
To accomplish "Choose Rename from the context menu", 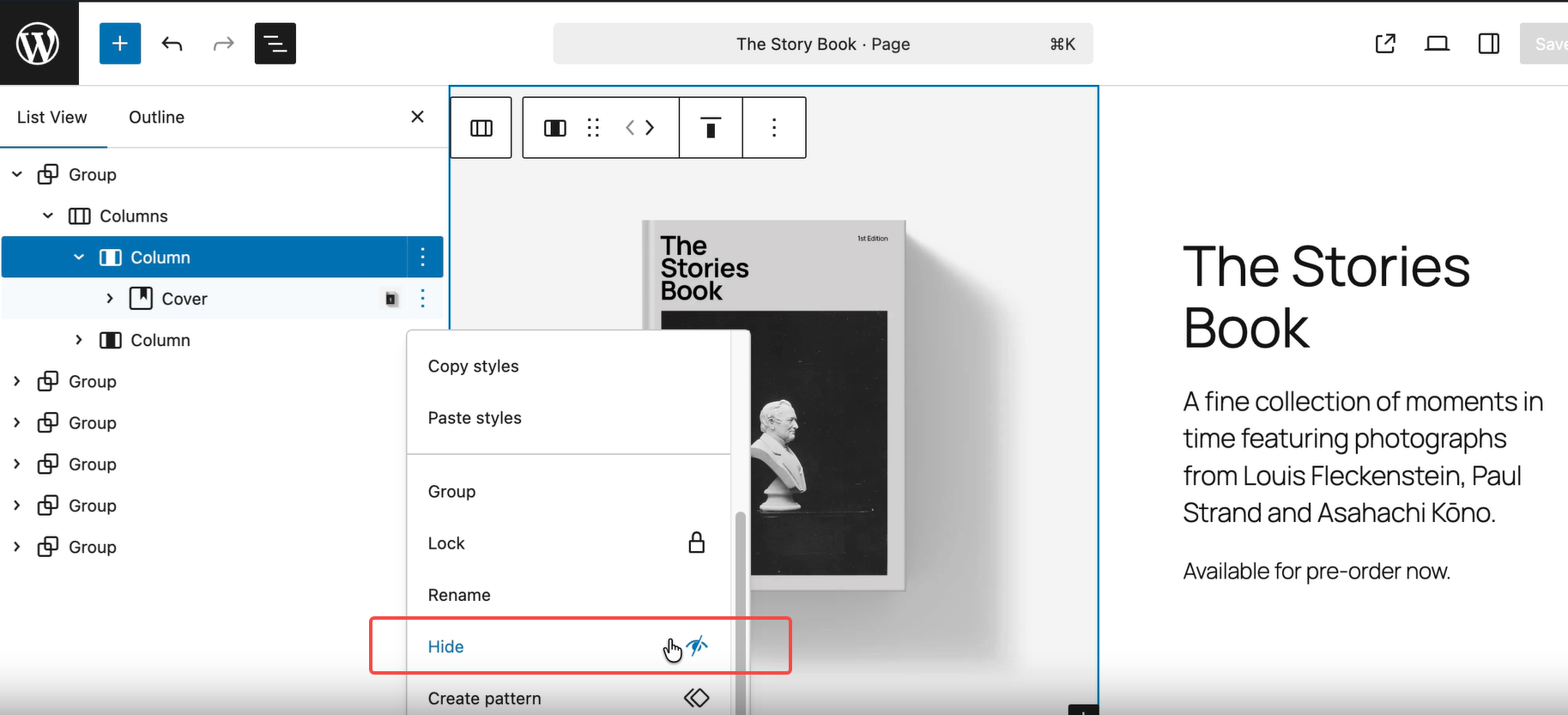I will coord(568,595).
